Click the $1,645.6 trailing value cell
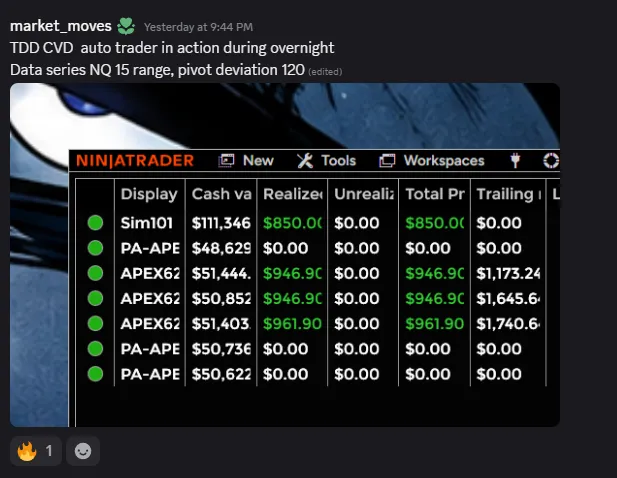Screen dimensions: 617x478 (508, 299)
